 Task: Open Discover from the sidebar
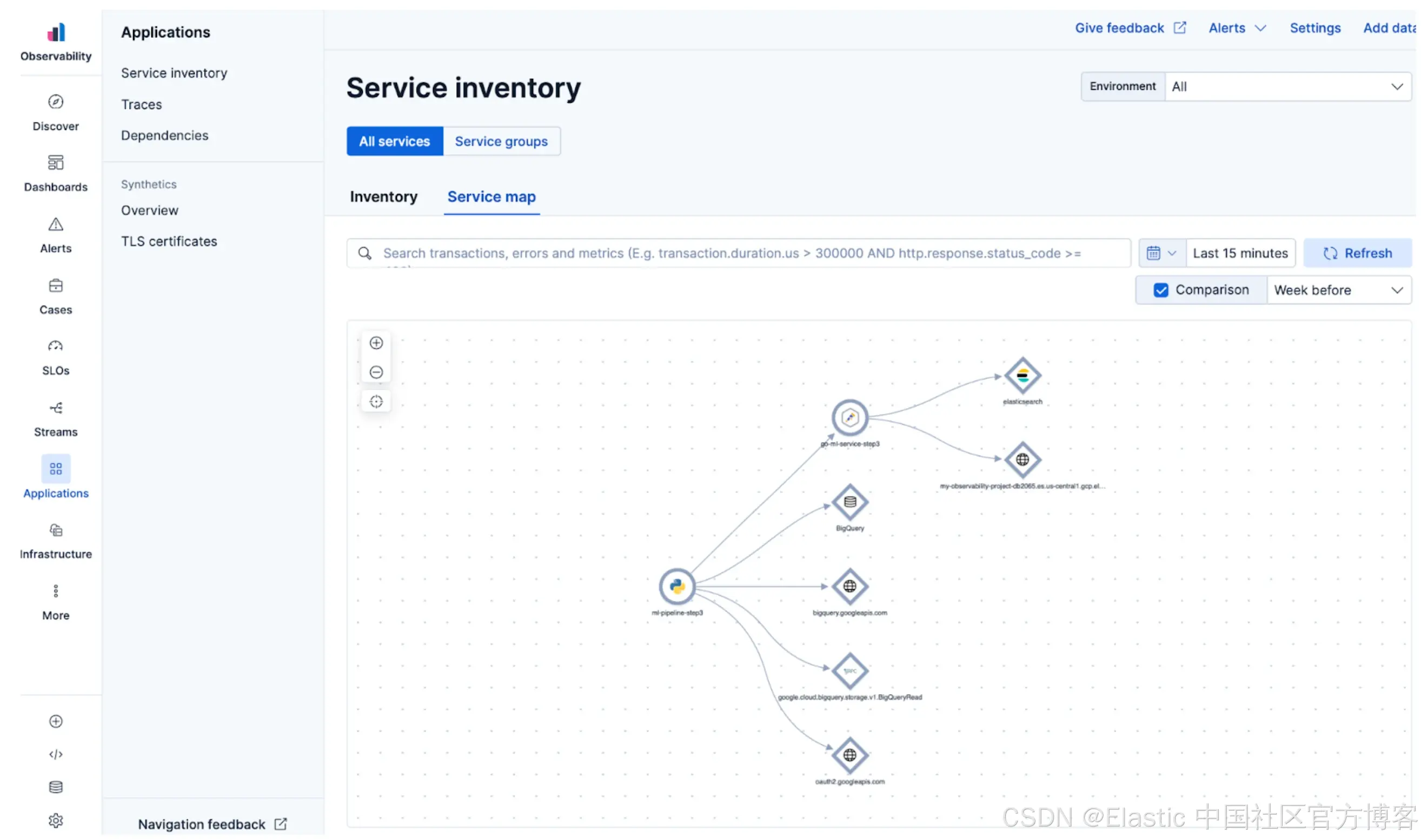[x=56, y=112]
